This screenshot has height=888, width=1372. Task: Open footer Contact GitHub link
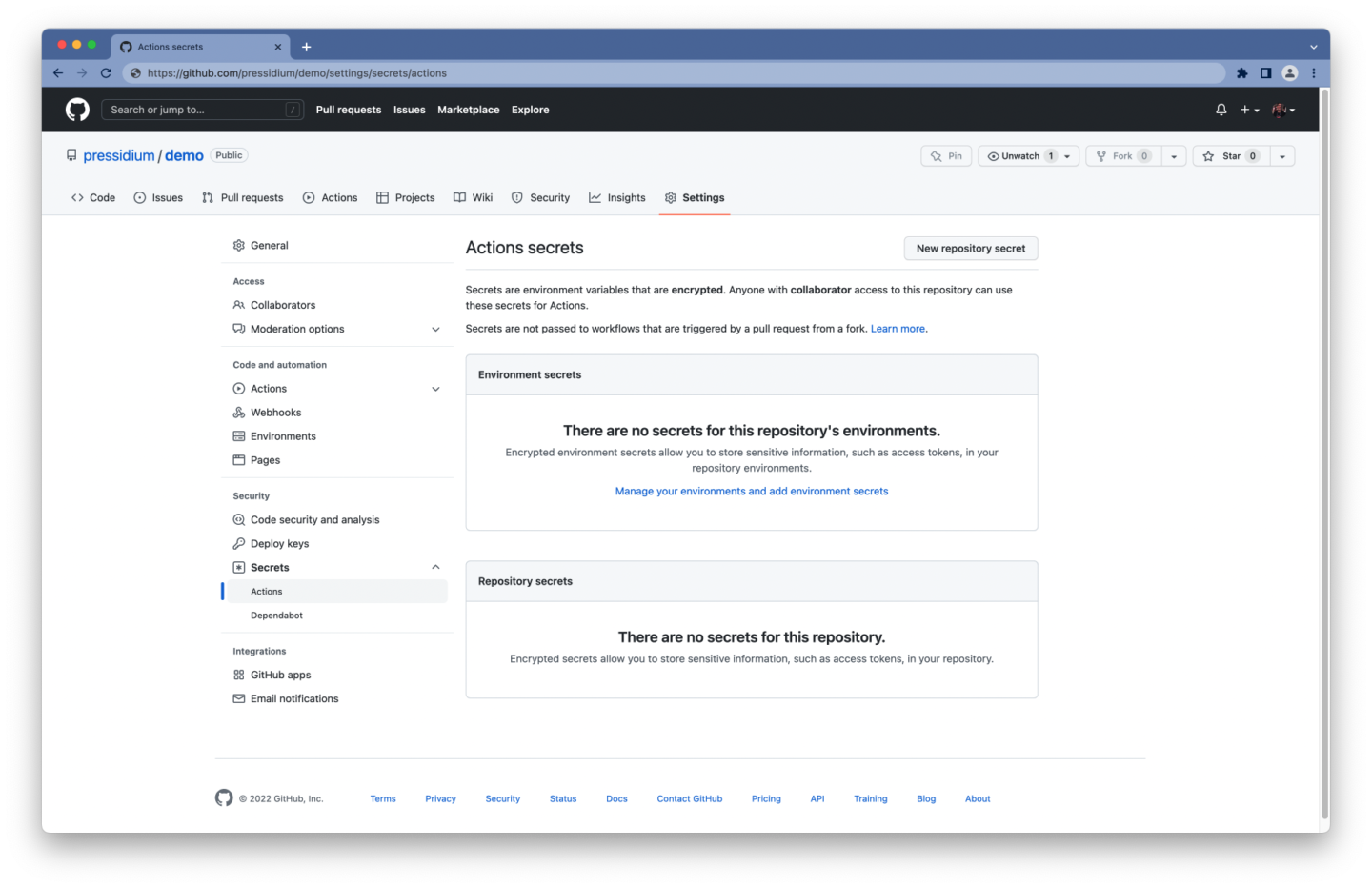pyautogui.click(x=690, y=799)
